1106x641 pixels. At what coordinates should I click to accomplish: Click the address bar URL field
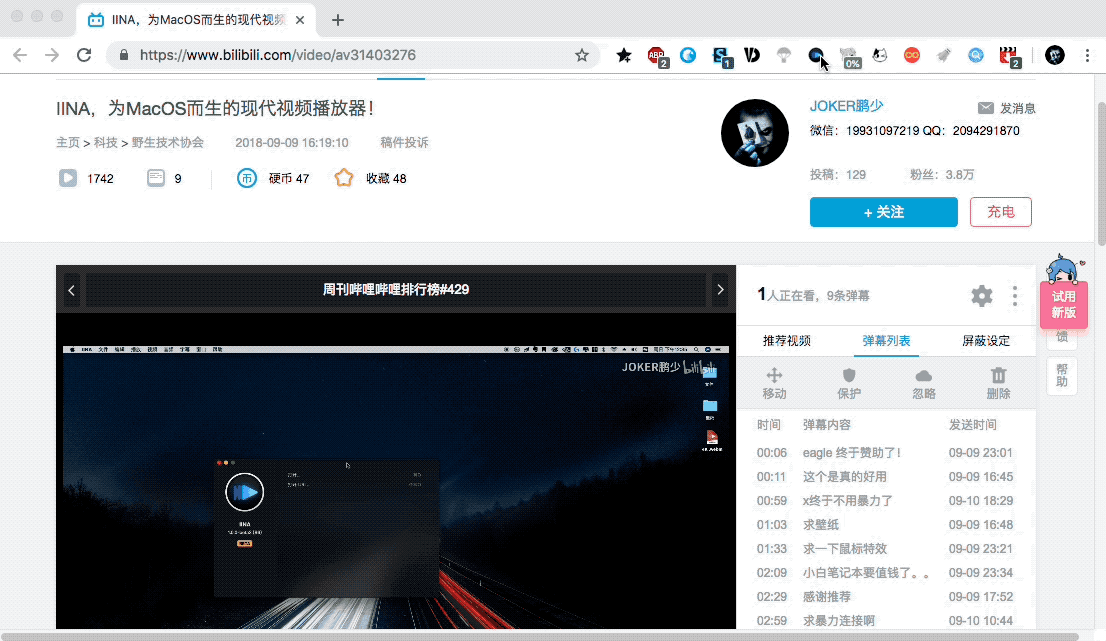point(353,55)
